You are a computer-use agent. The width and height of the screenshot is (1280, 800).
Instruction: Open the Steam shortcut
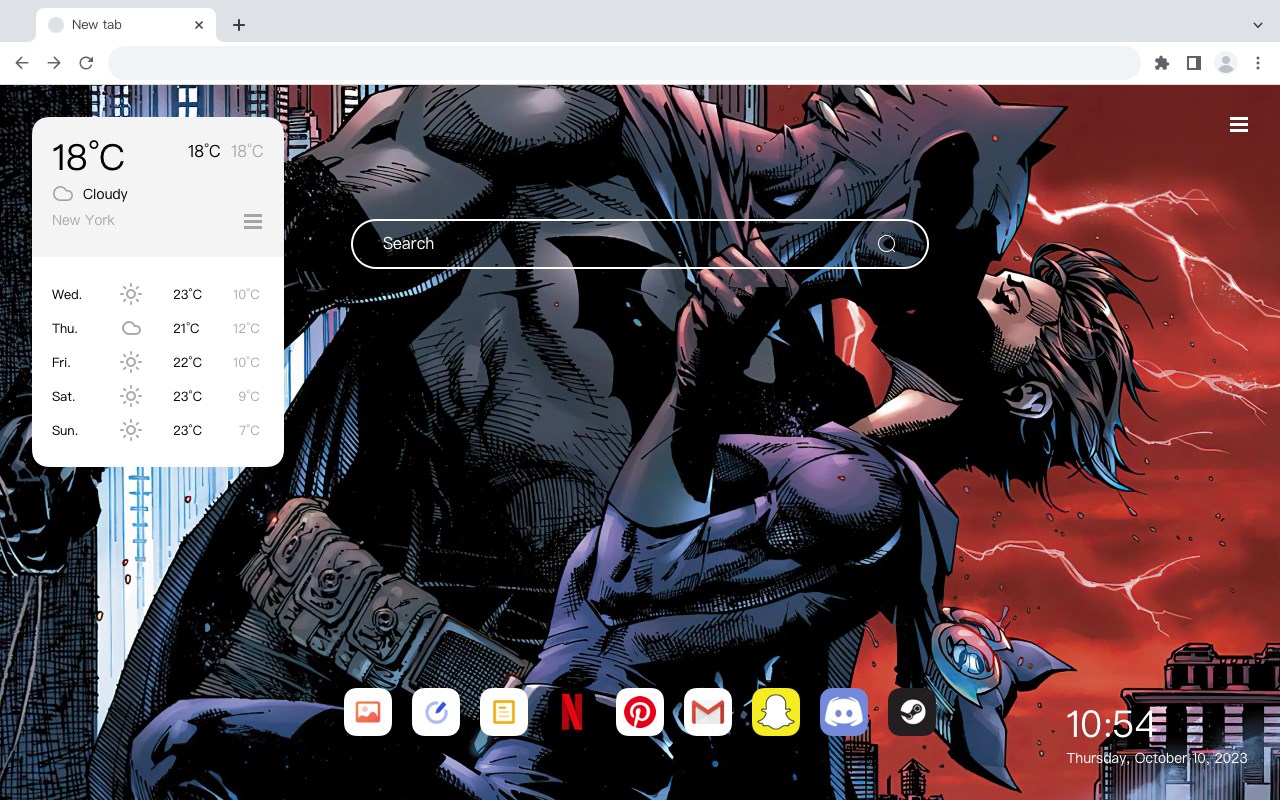click(912, 712)
